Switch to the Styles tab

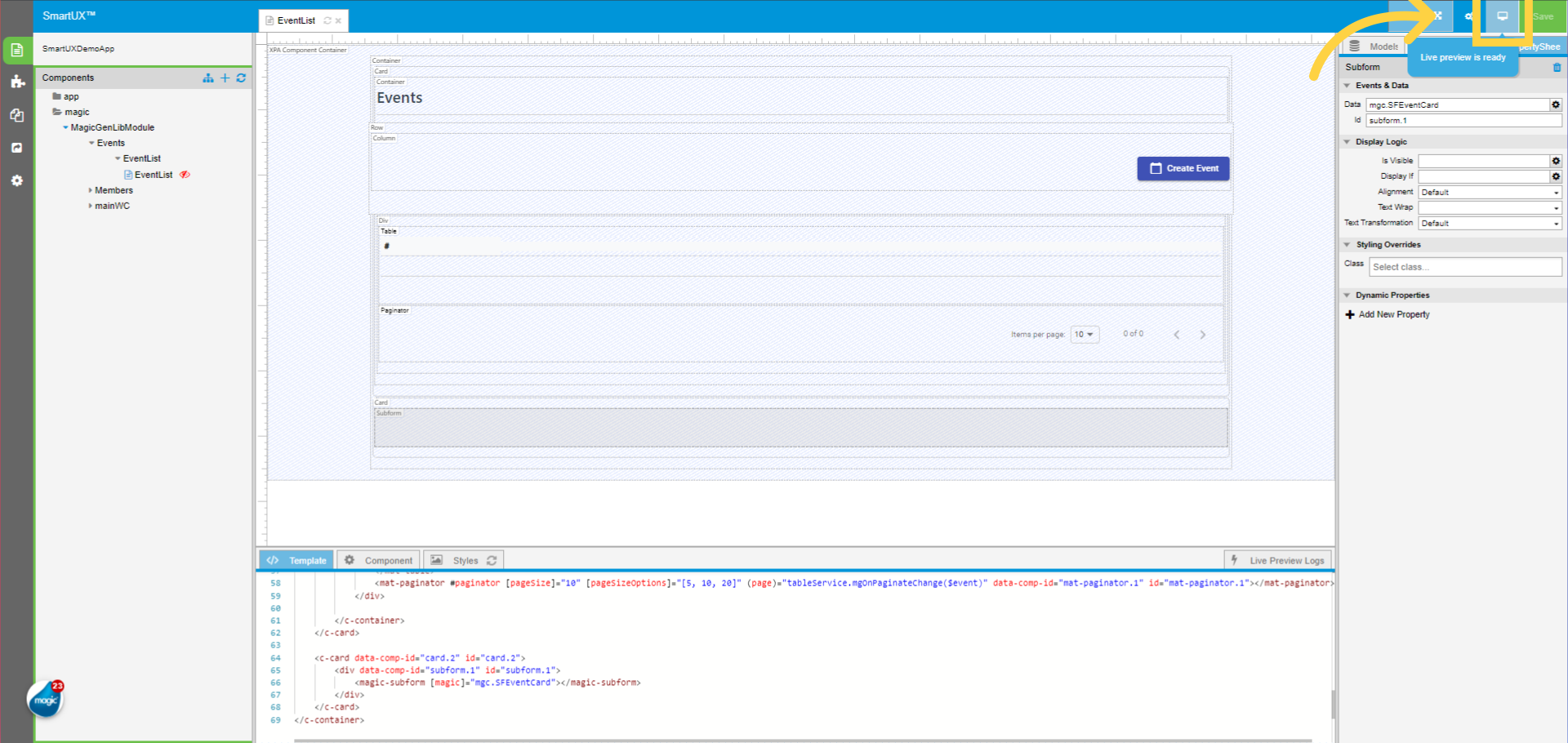(465, 560)
